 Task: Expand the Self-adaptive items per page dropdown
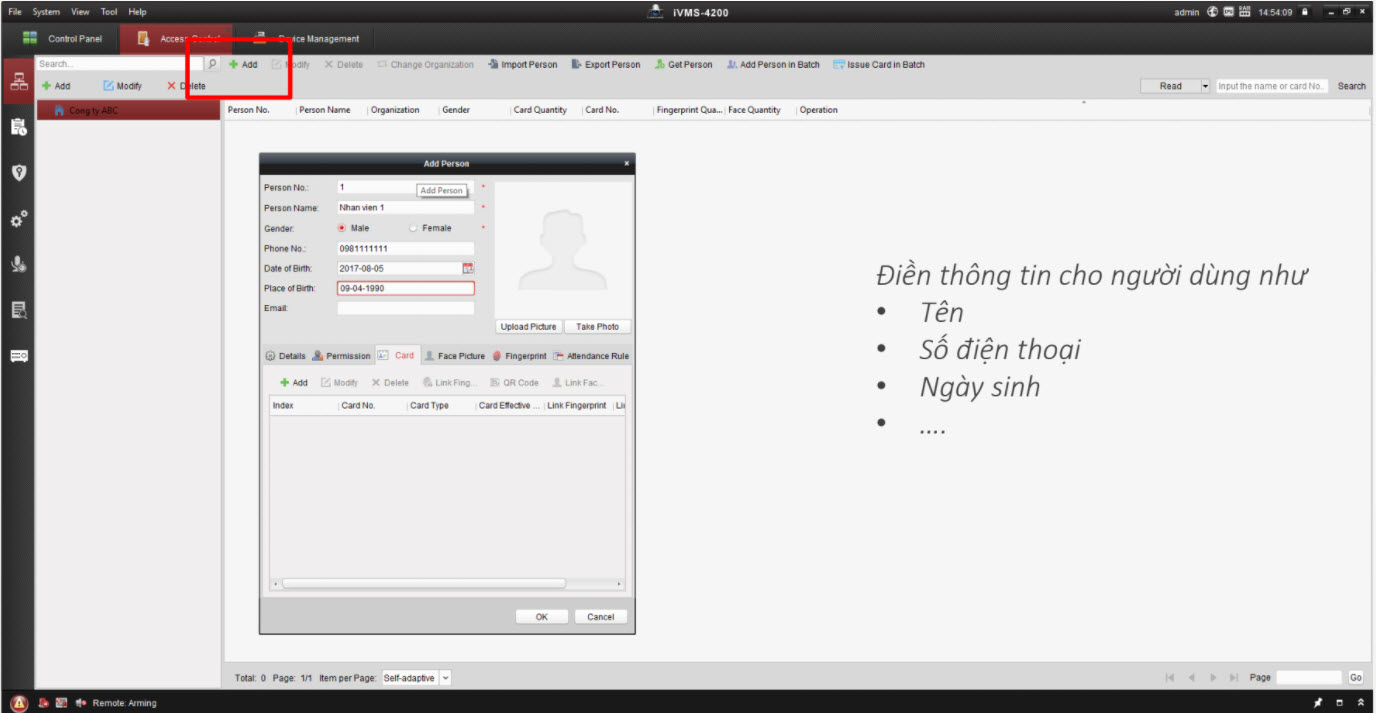pos(445,678)
